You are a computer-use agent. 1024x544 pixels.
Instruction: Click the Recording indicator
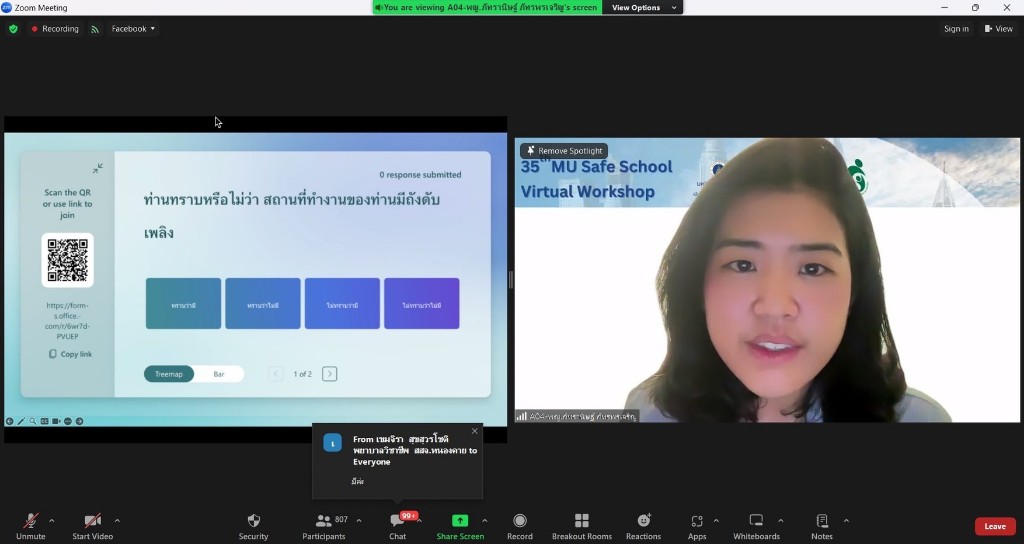(55, 29)
